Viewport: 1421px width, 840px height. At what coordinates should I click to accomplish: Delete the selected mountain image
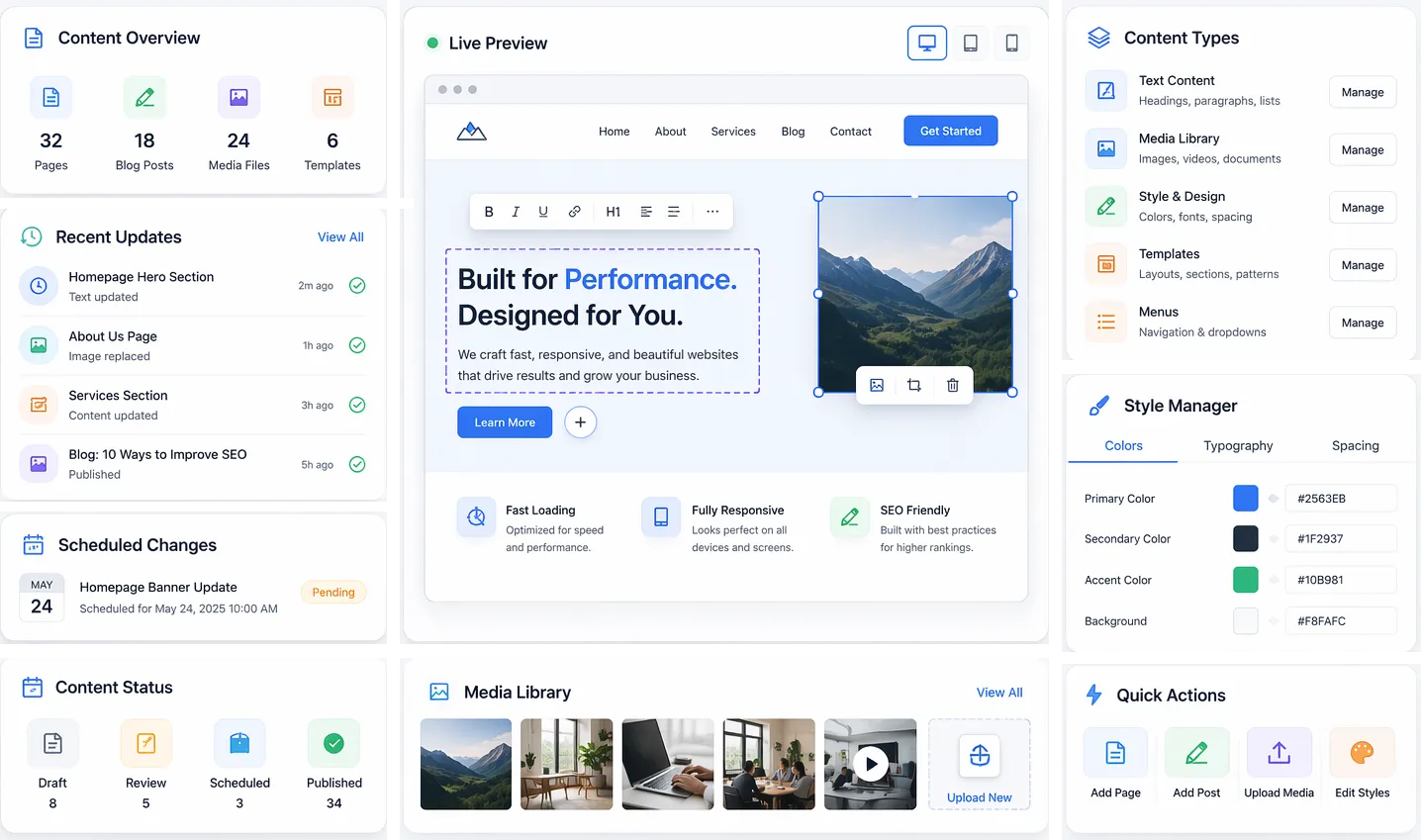pyautogui.click(x=952, y=385)
